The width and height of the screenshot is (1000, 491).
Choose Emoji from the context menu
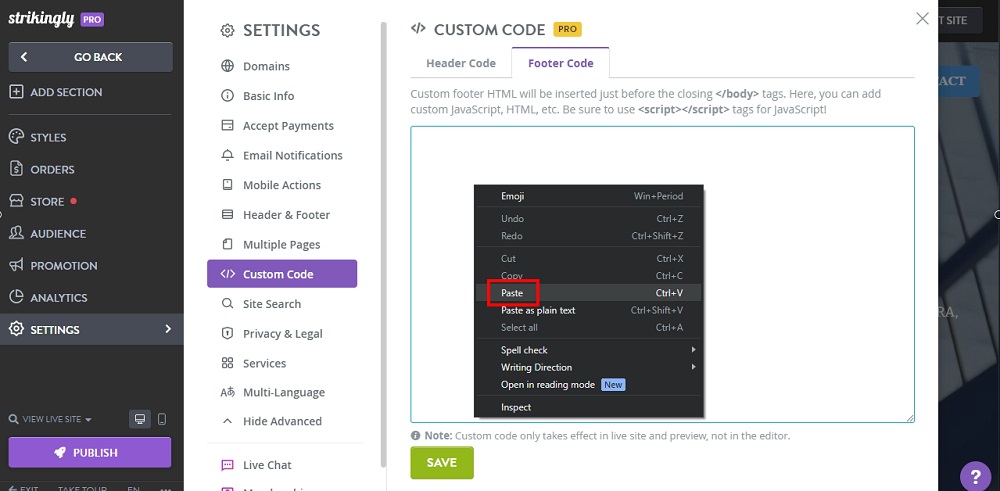pos(588,196)
